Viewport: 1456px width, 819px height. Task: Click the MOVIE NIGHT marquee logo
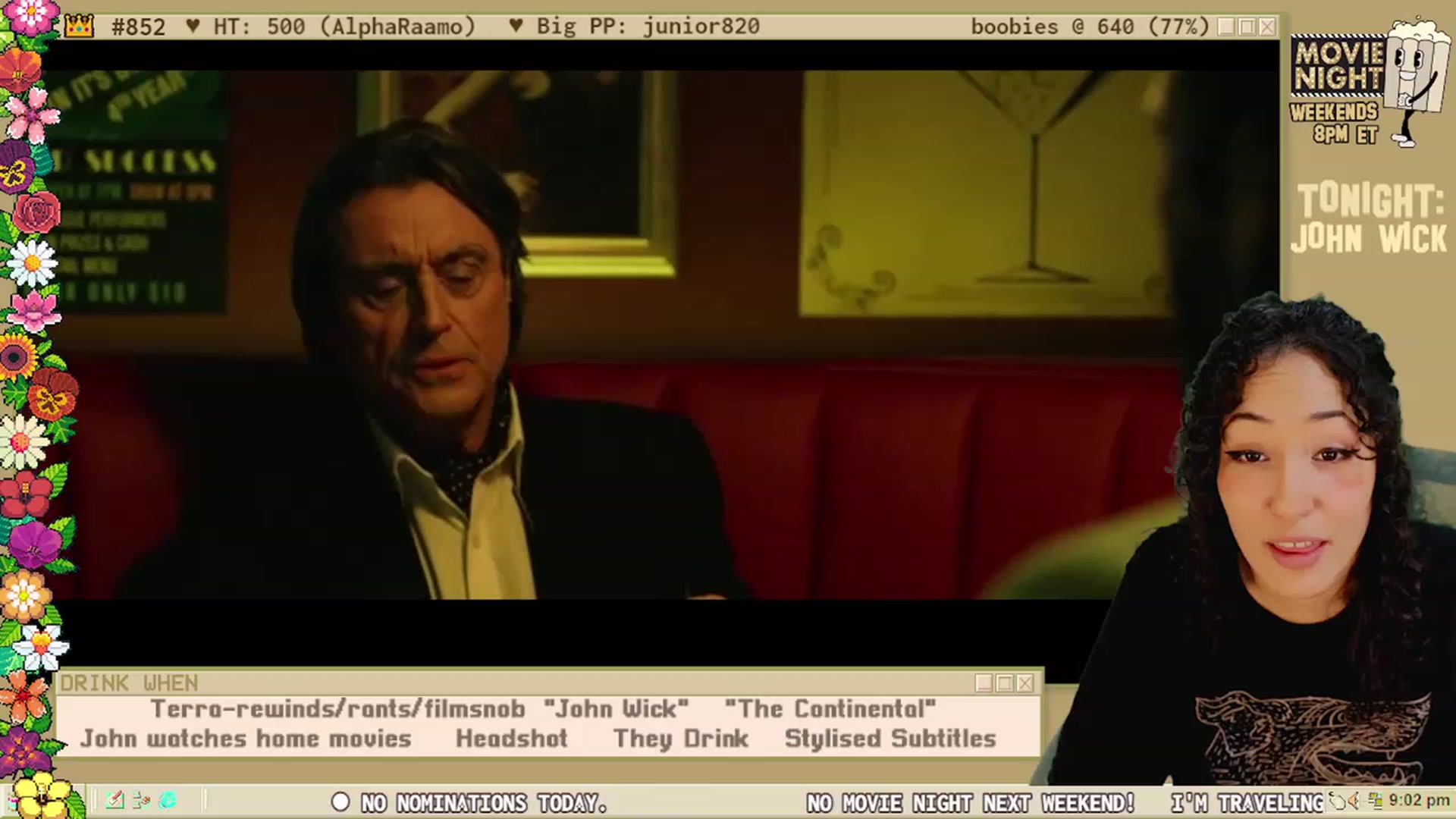(x=1338, y=65)
